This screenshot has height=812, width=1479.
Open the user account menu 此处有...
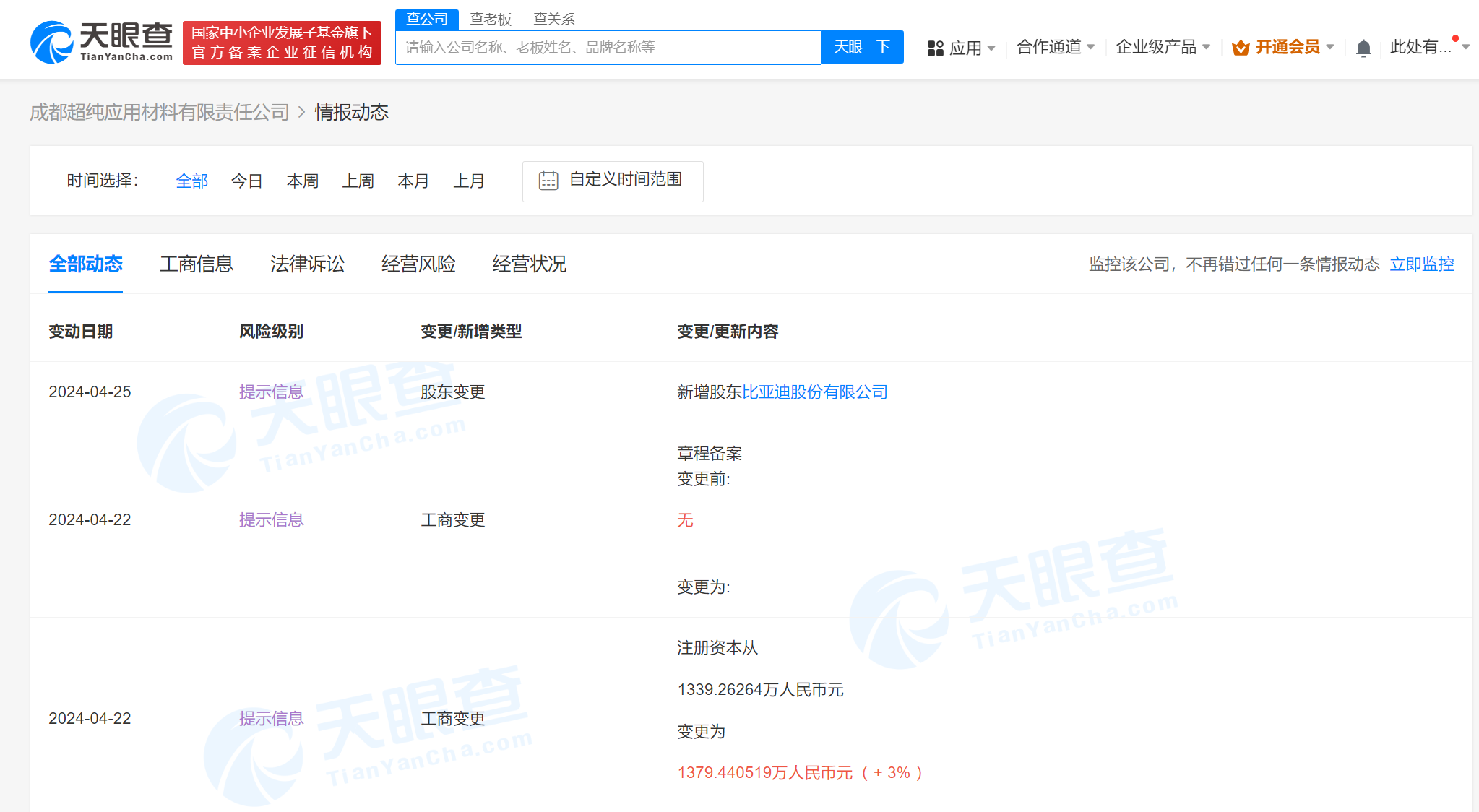click(x=1429, y=47)
